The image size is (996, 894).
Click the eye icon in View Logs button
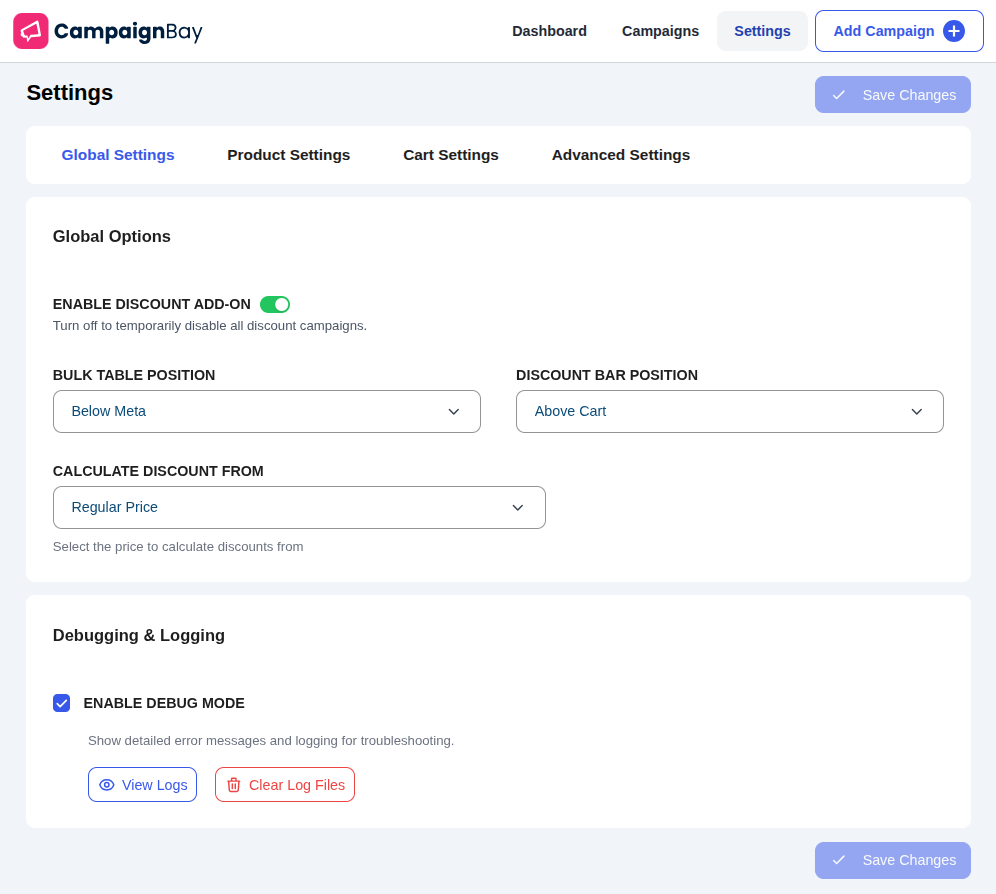coord(107,784)
